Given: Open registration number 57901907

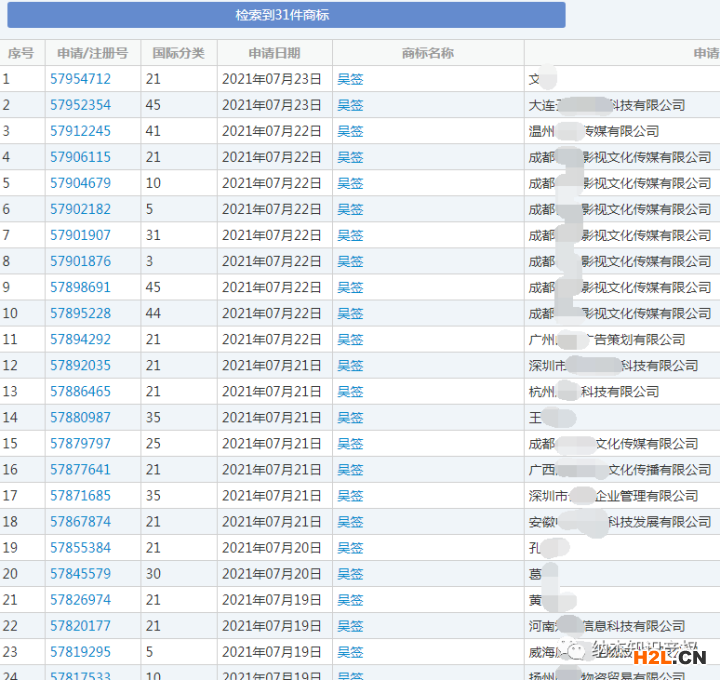Looking at the screenshot, I should pos(80,235).
